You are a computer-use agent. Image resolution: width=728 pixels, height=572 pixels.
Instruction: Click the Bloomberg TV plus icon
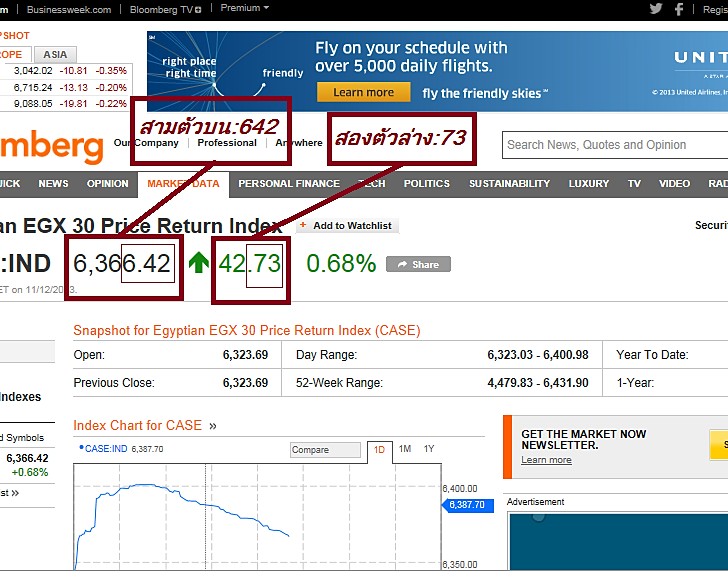198,10
